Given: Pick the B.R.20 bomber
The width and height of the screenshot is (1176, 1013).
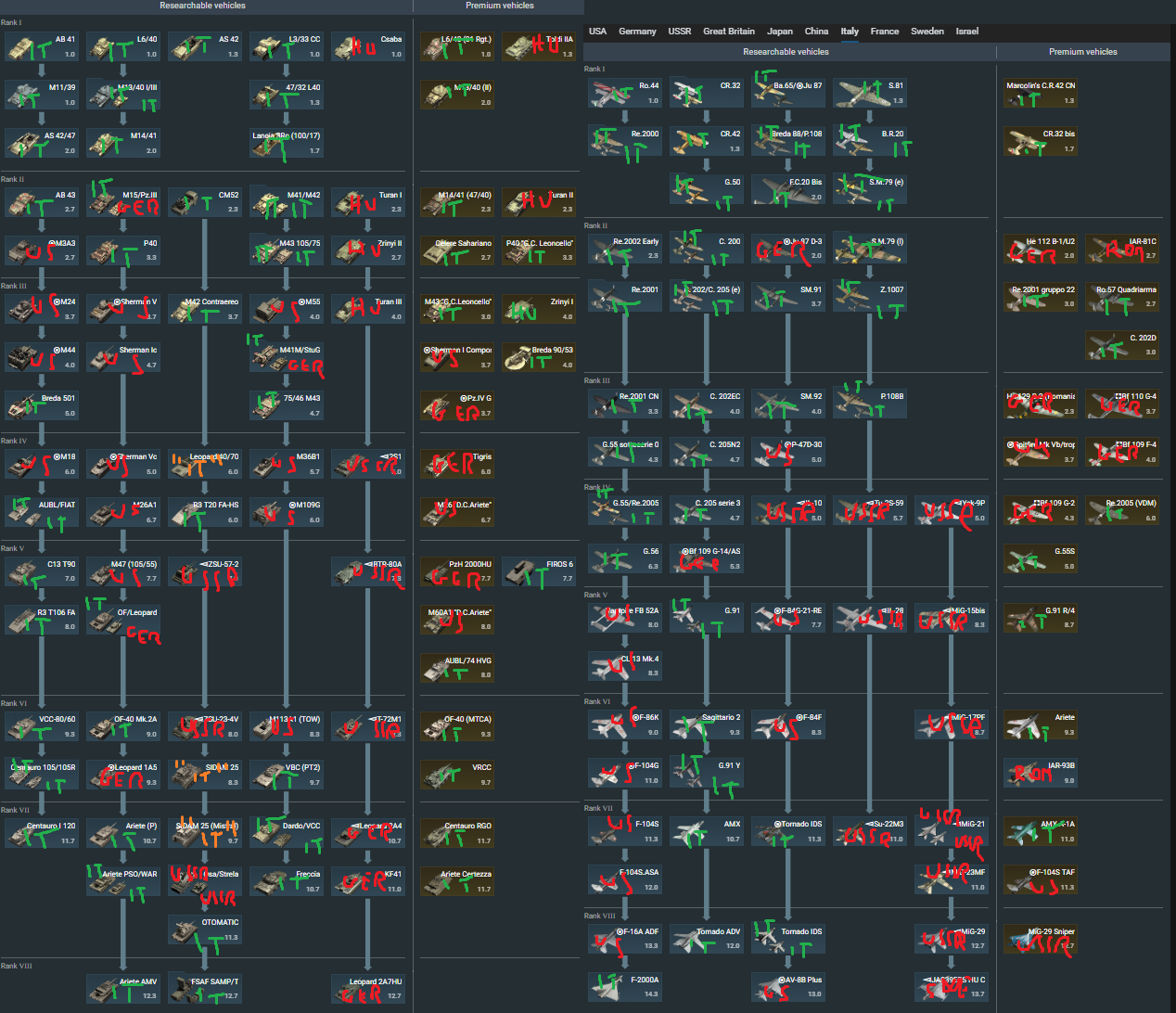Looking at the screenshot, I should [x=870, y=141].
